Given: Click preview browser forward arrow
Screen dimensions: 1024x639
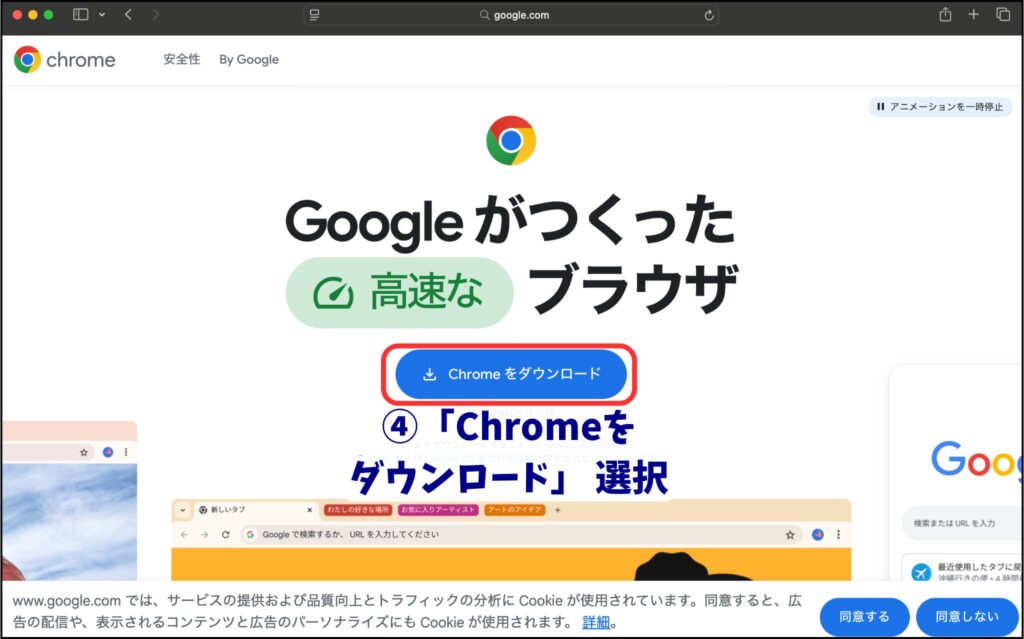Looking at the screenshot, I should click(x=204, y=534).
